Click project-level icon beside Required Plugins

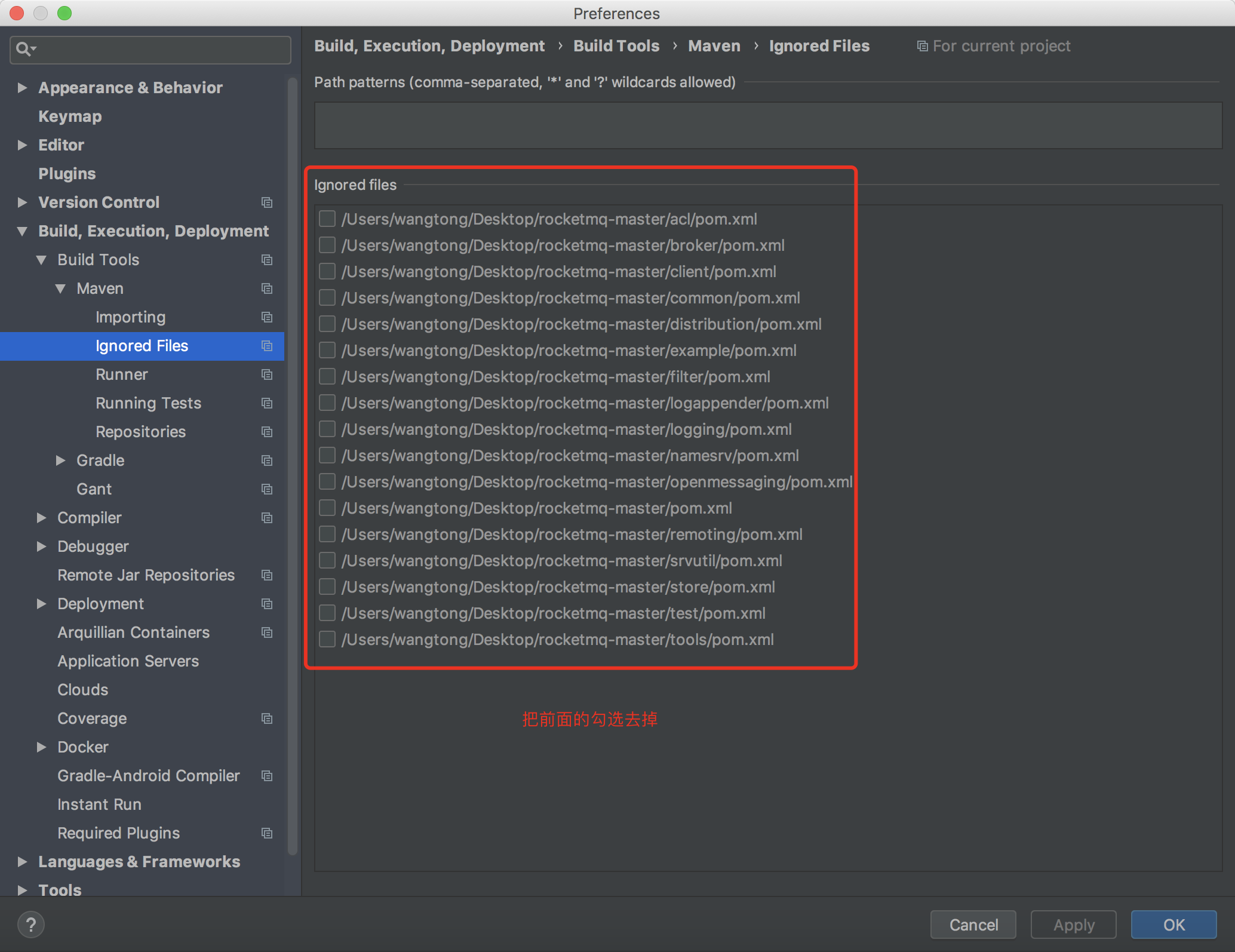(x=267, y=833)
